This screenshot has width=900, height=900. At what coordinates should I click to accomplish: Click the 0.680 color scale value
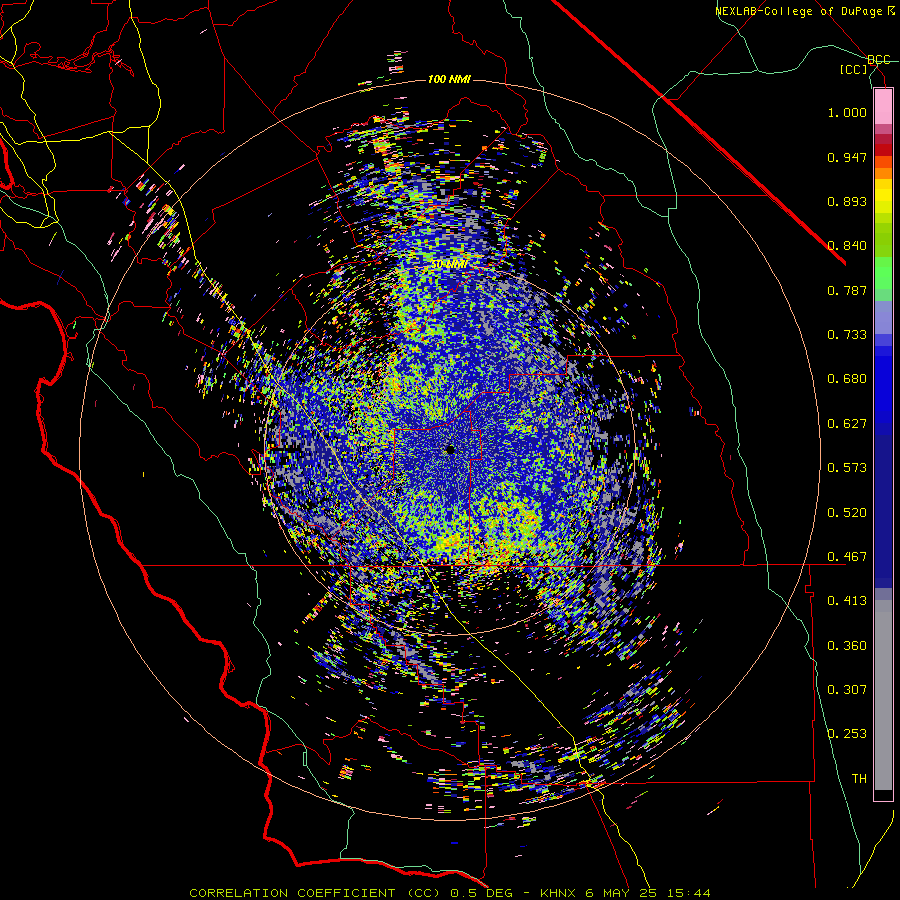(847, 379)
